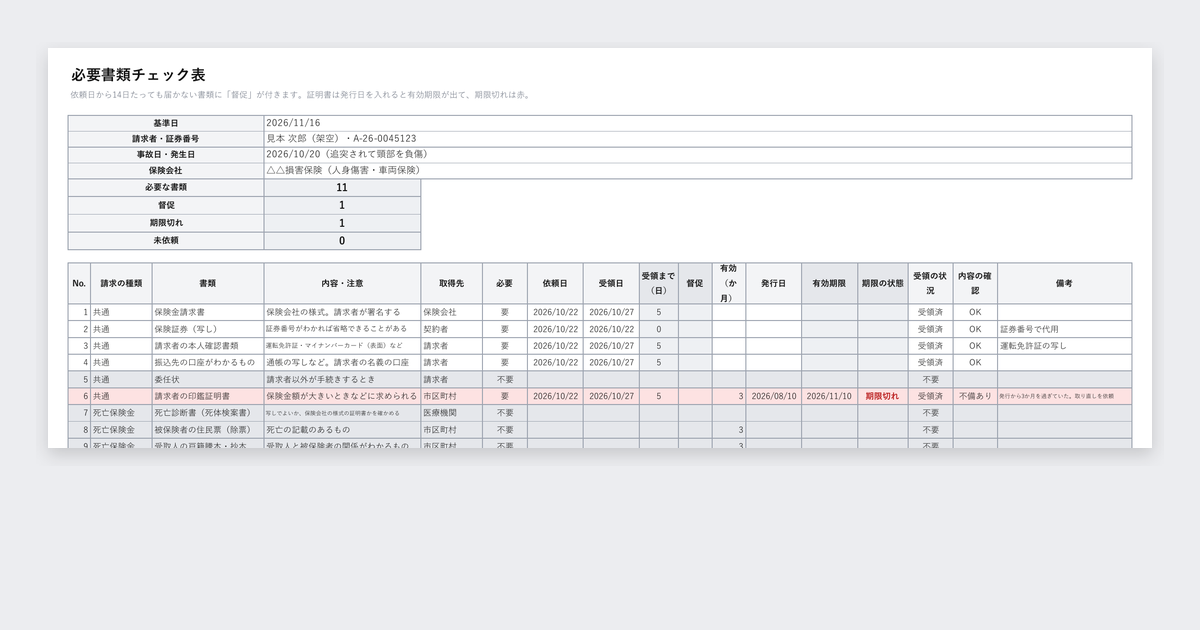The height and width of the screenshot is (630, 1200).
Task: Select the 請求者の本人確認書類 cell
Action: point(208,346)
